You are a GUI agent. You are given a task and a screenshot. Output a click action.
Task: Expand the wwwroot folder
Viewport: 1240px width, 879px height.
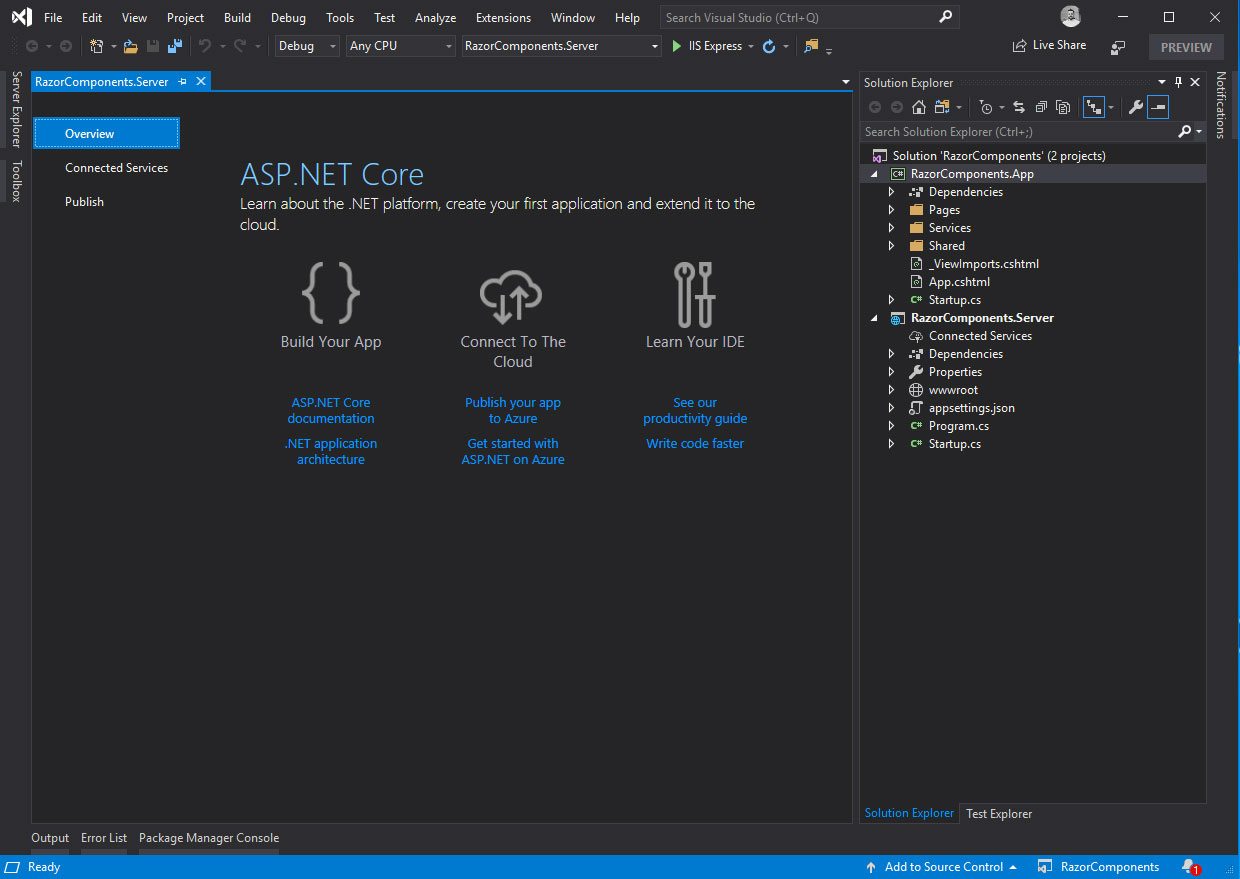[x=891, y=390]
